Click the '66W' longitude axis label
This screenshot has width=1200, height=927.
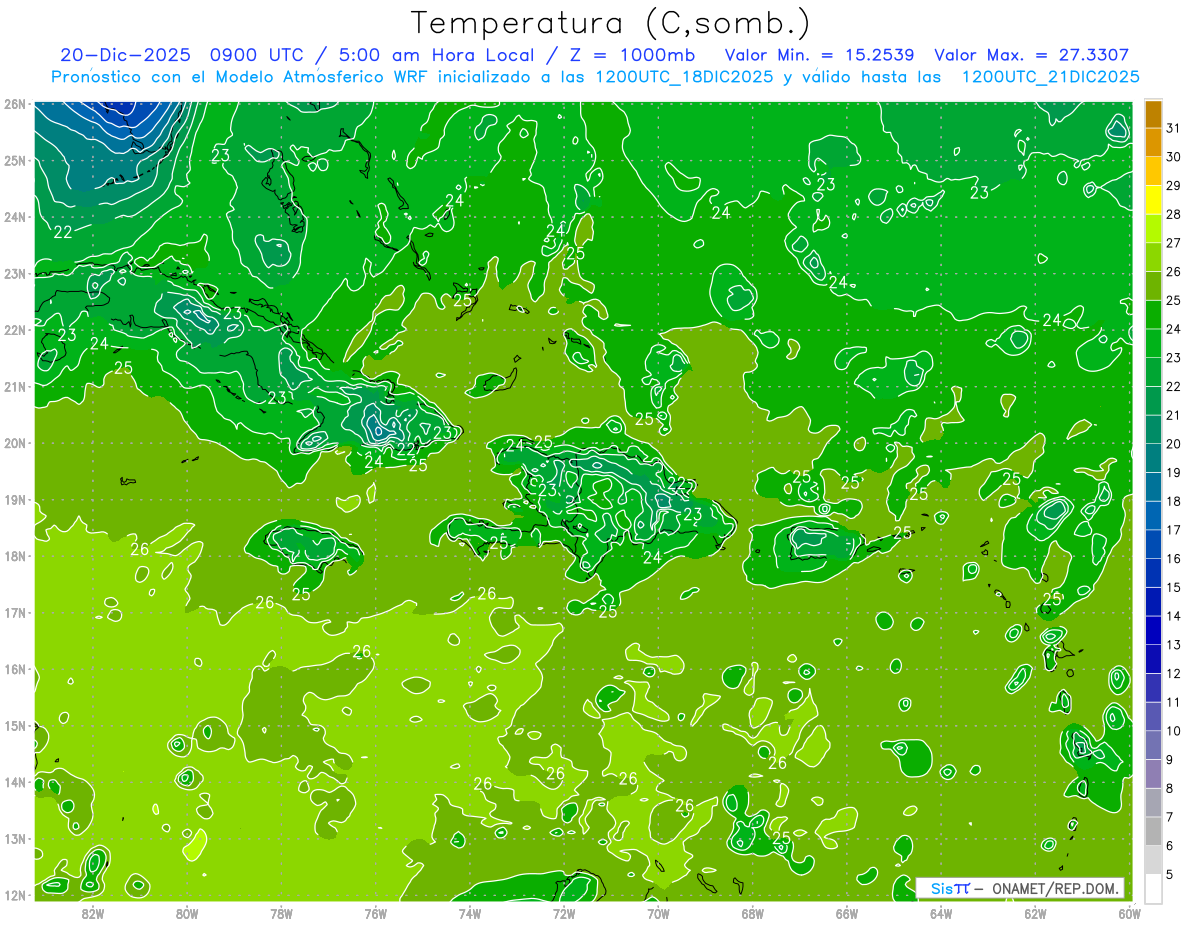tap(846, 912)
